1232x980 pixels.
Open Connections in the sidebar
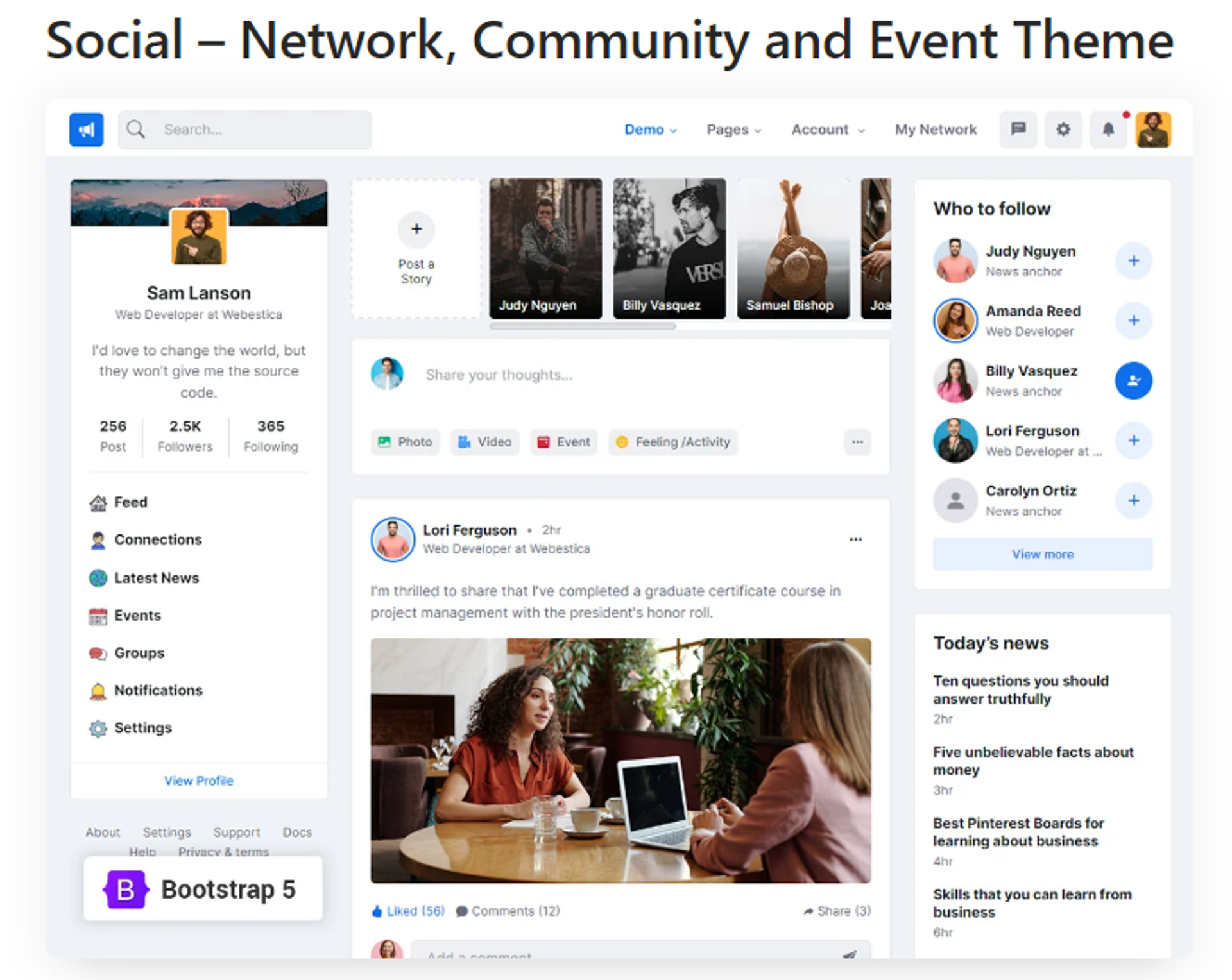pyautogui.click(x=146, y=540)
